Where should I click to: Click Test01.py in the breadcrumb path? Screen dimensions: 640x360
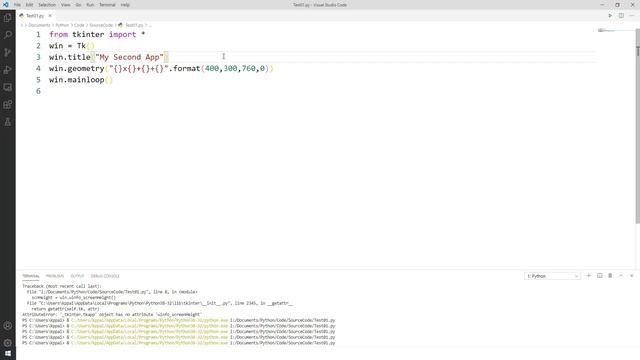pos(134,25)
